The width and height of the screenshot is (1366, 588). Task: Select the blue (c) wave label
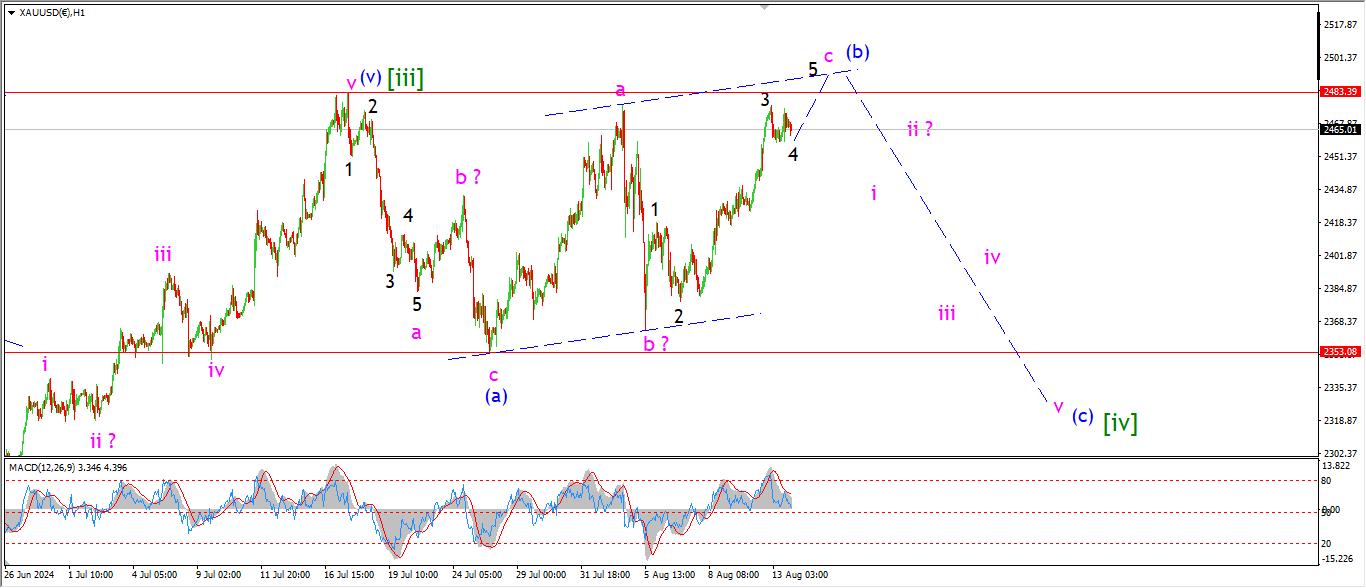[x=1082, y=416]
